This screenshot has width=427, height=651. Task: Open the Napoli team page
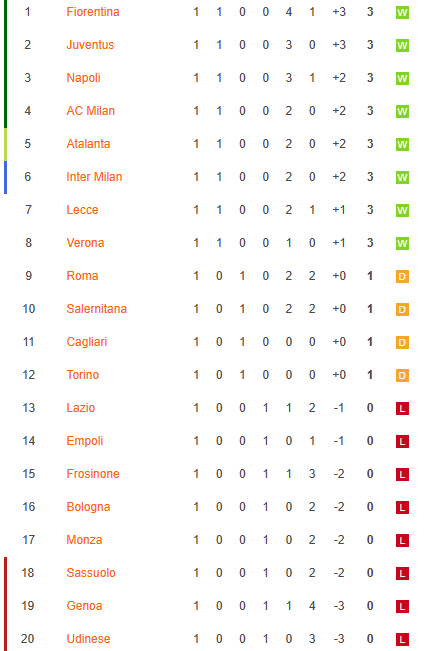(83, 78)
